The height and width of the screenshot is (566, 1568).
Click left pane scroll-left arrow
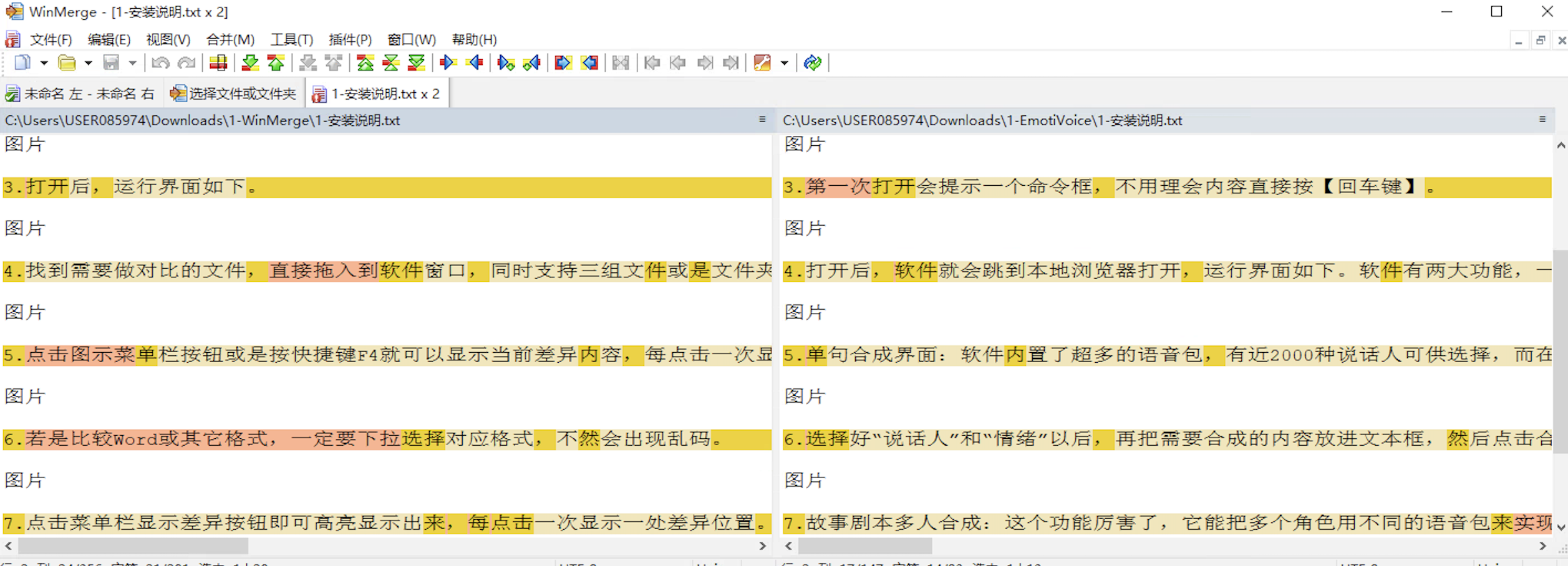pyautogui.click(x=9, y=546)
